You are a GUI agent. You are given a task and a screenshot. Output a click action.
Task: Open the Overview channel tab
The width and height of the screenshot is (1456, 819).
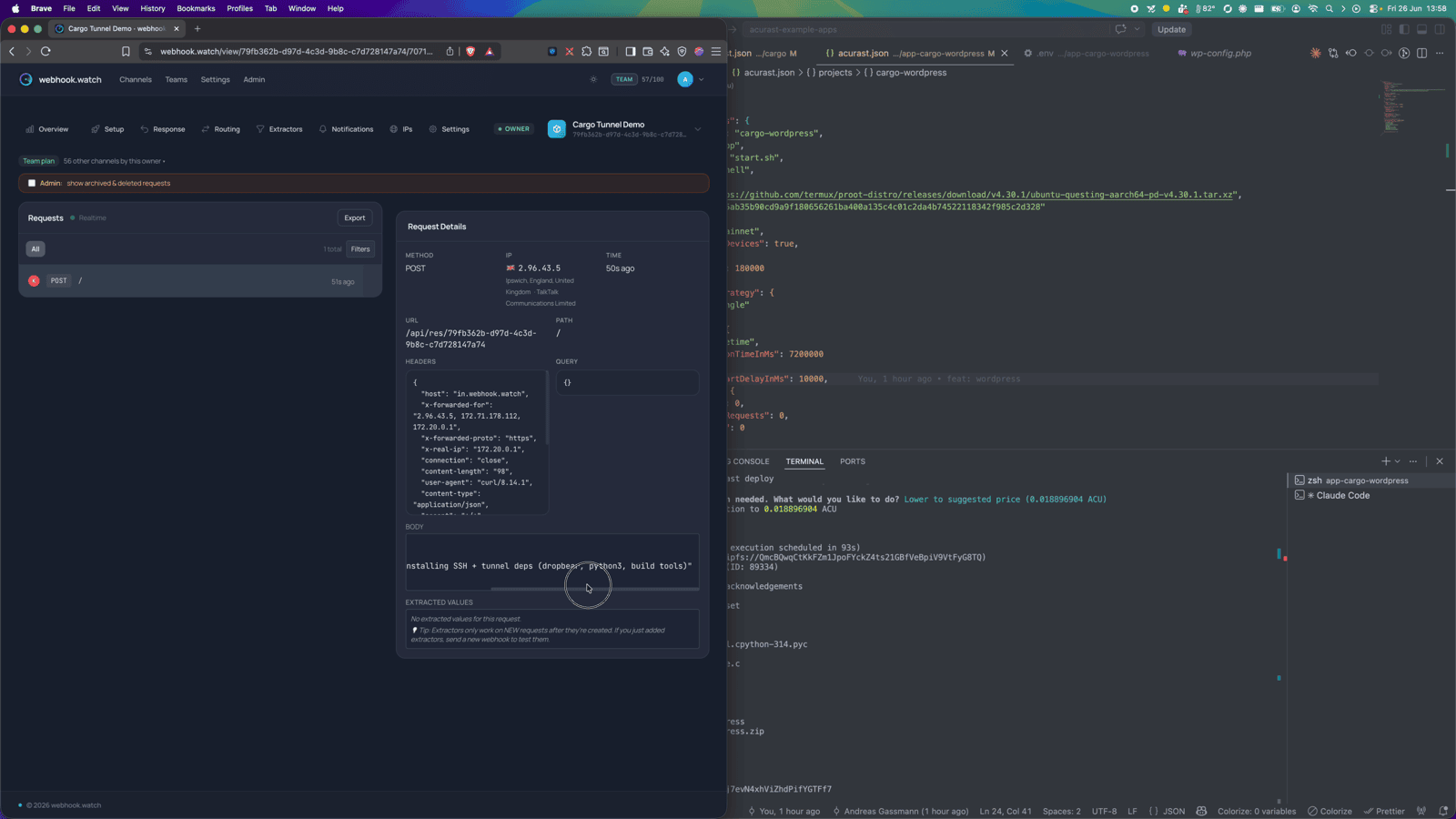[47, 129]
